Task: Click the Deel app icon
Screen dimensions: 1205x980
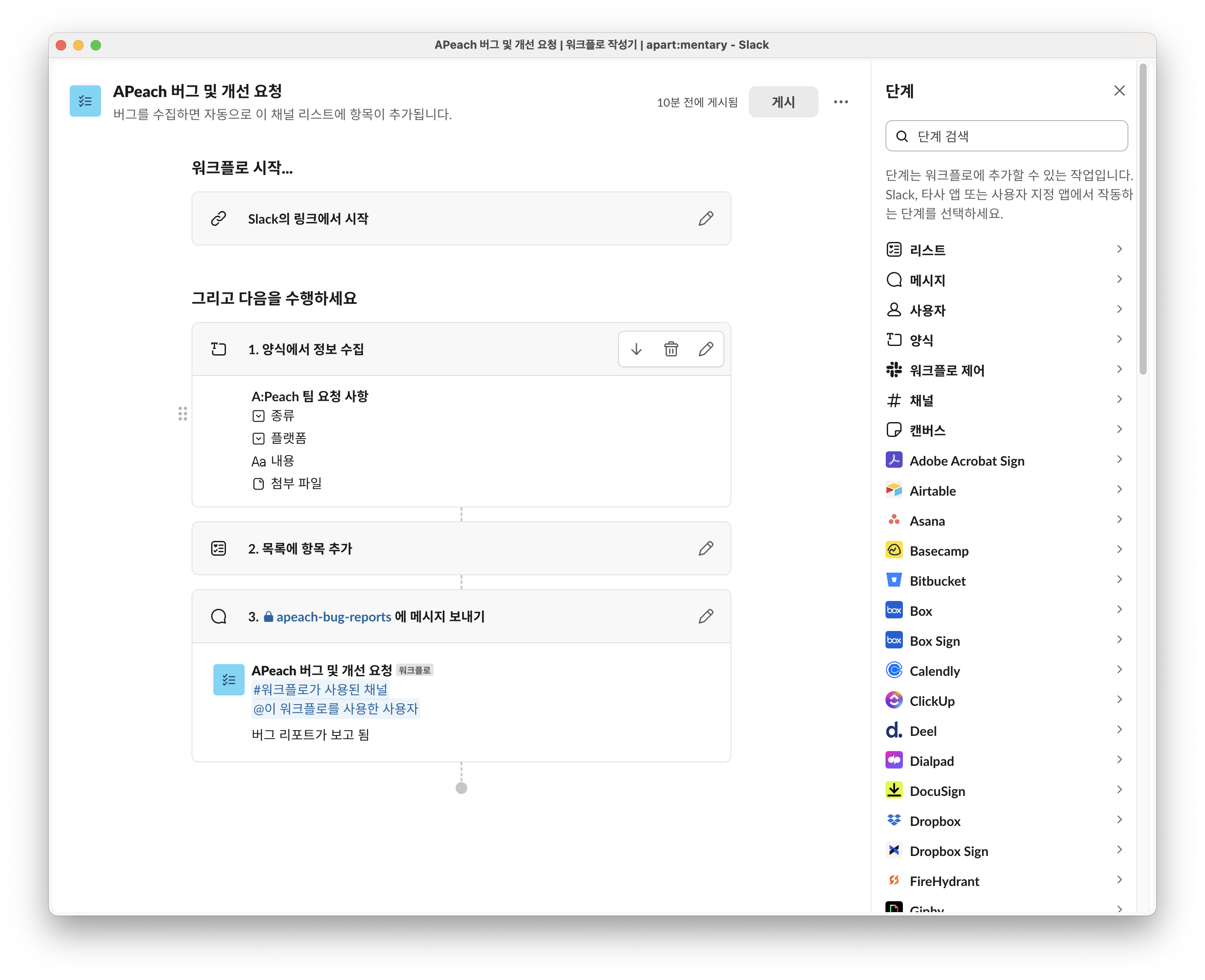Action: (x=894, y=731)
